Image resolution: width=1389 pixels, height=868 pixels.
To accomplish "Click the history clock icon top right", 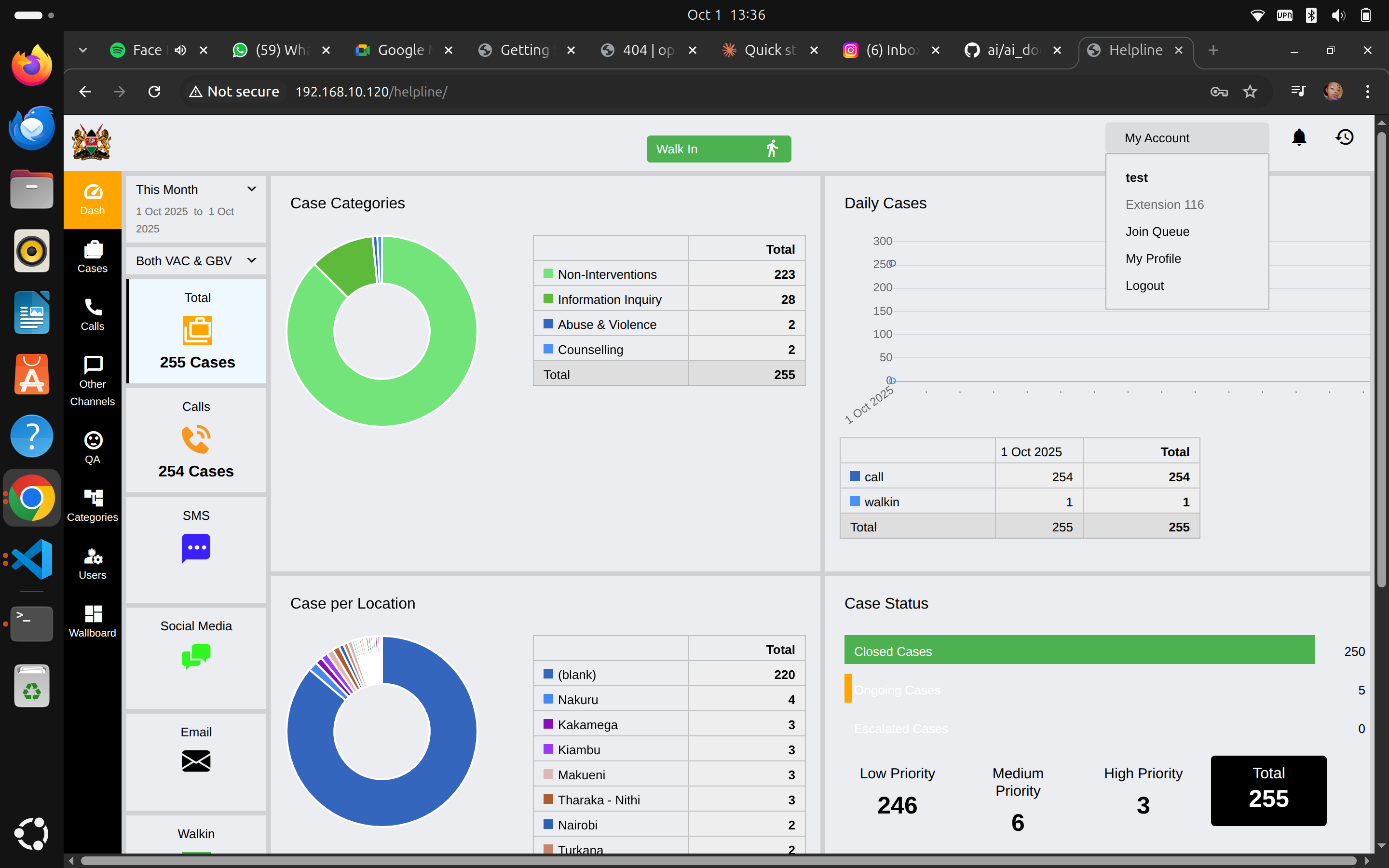I will (x=1345, y=137).
